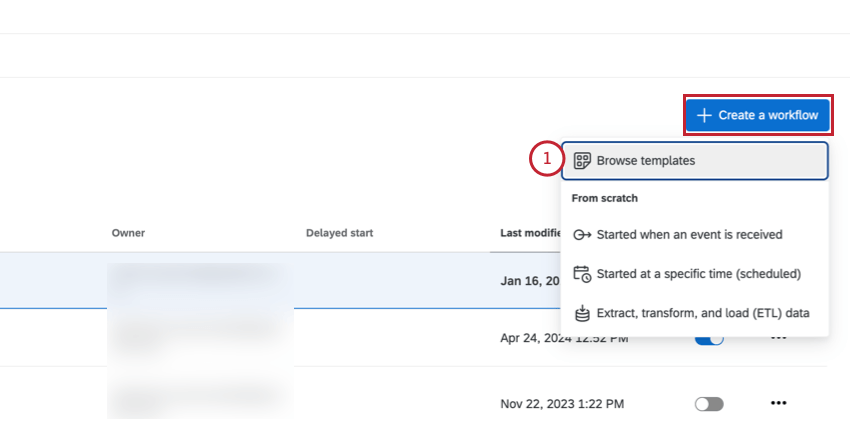Open three-dot menu in Apr 24, 2024 row
The width and height of the screenshot is (850, 425).
pos(778,340)
